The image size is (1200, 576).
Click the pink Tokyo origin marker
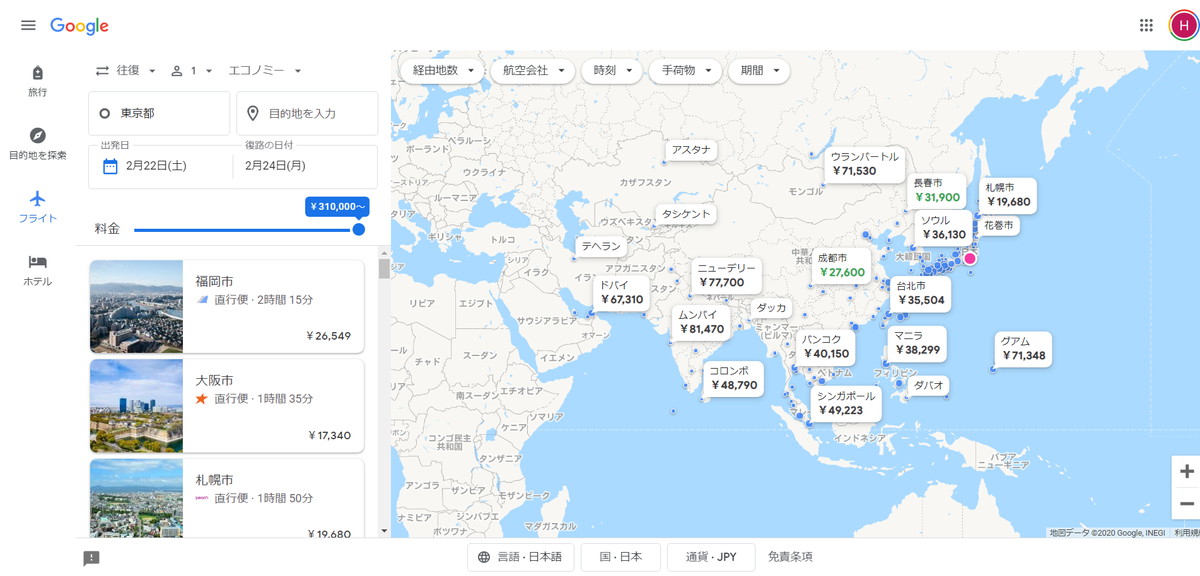coord(969,258)
